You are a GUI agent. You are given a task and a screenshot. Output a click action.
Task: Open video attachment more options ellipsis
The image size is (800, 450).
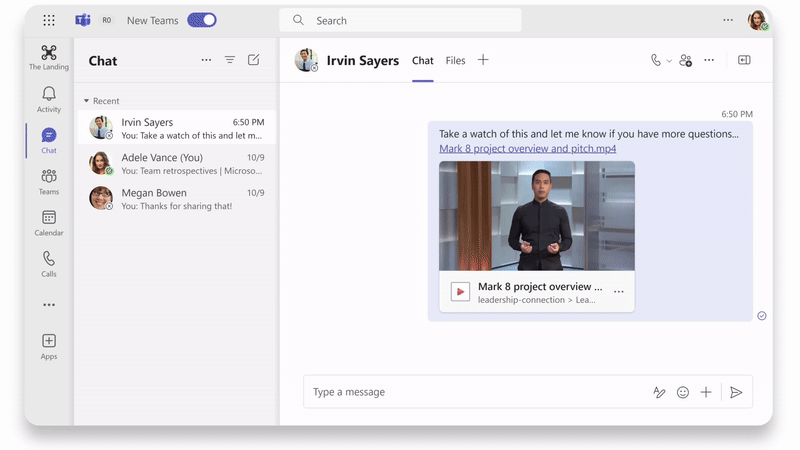point(619,292)
